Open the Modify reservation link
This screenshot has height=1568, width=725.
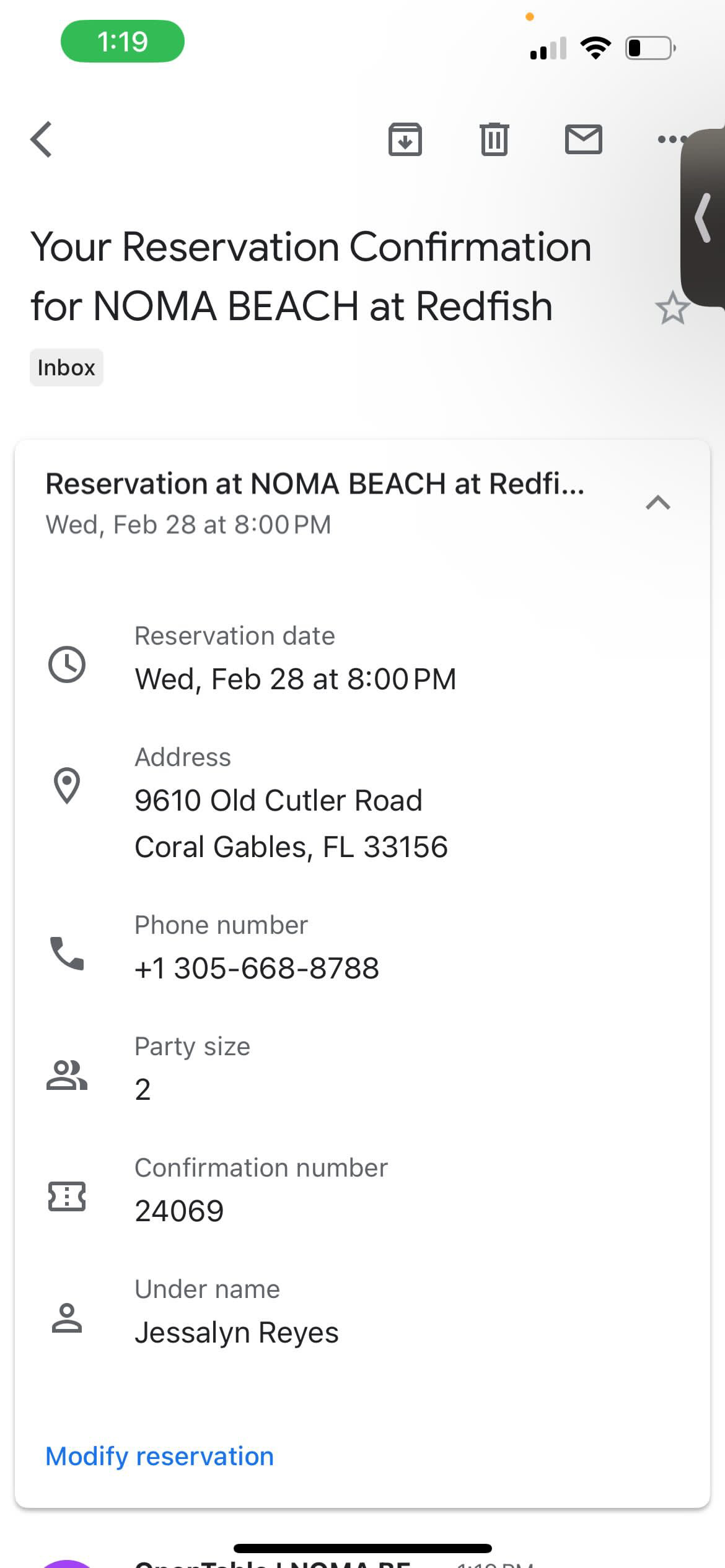click(x=160, y=1455)
